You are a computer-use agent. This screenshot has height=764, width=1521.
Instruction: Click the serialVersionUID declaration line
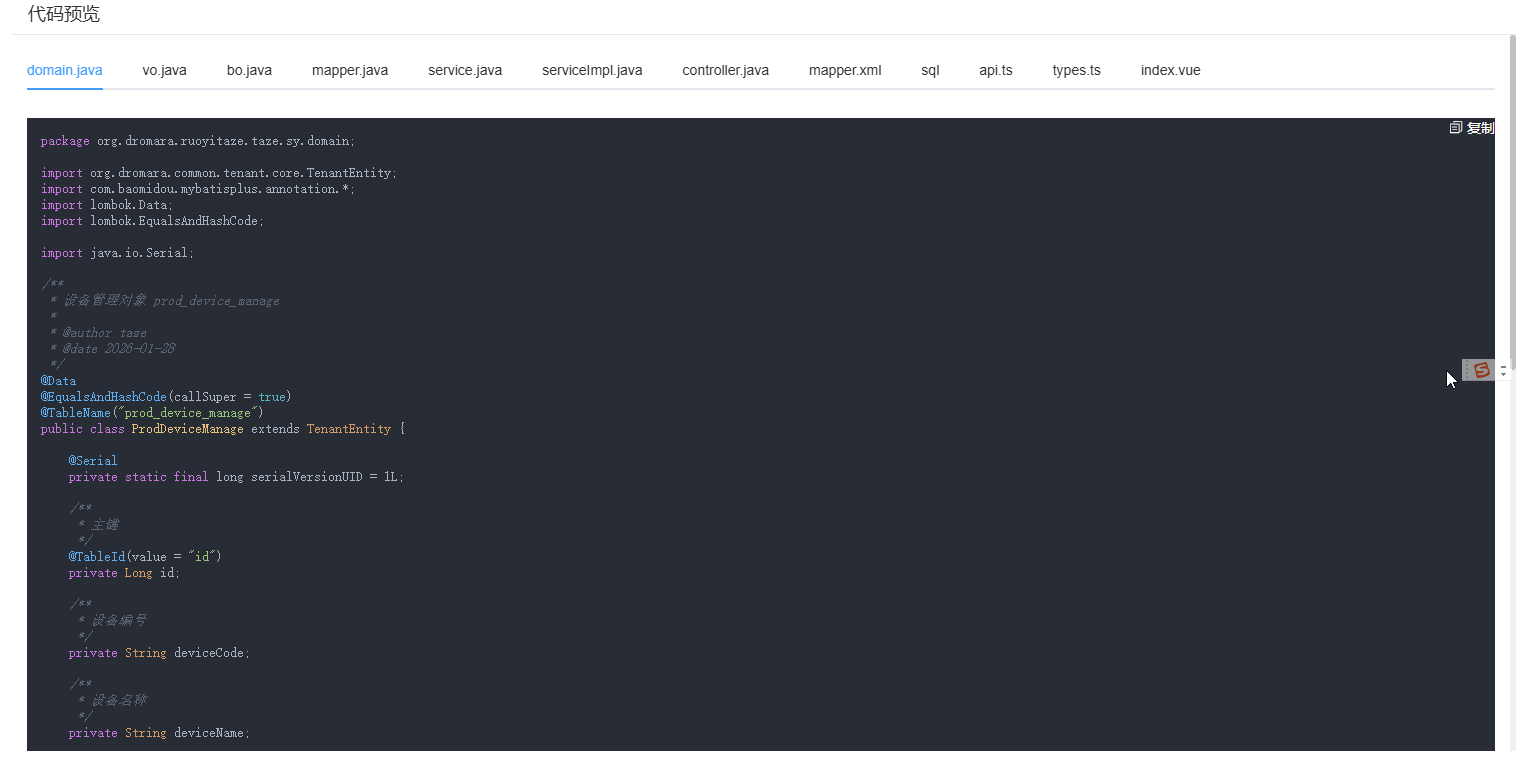click(236, 477)
